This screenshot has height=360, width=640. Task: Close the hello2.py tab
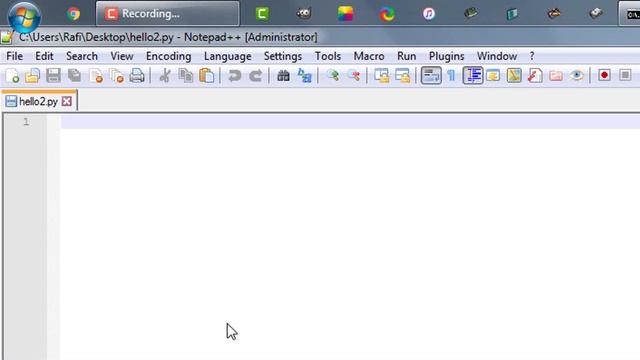point(67,101)
